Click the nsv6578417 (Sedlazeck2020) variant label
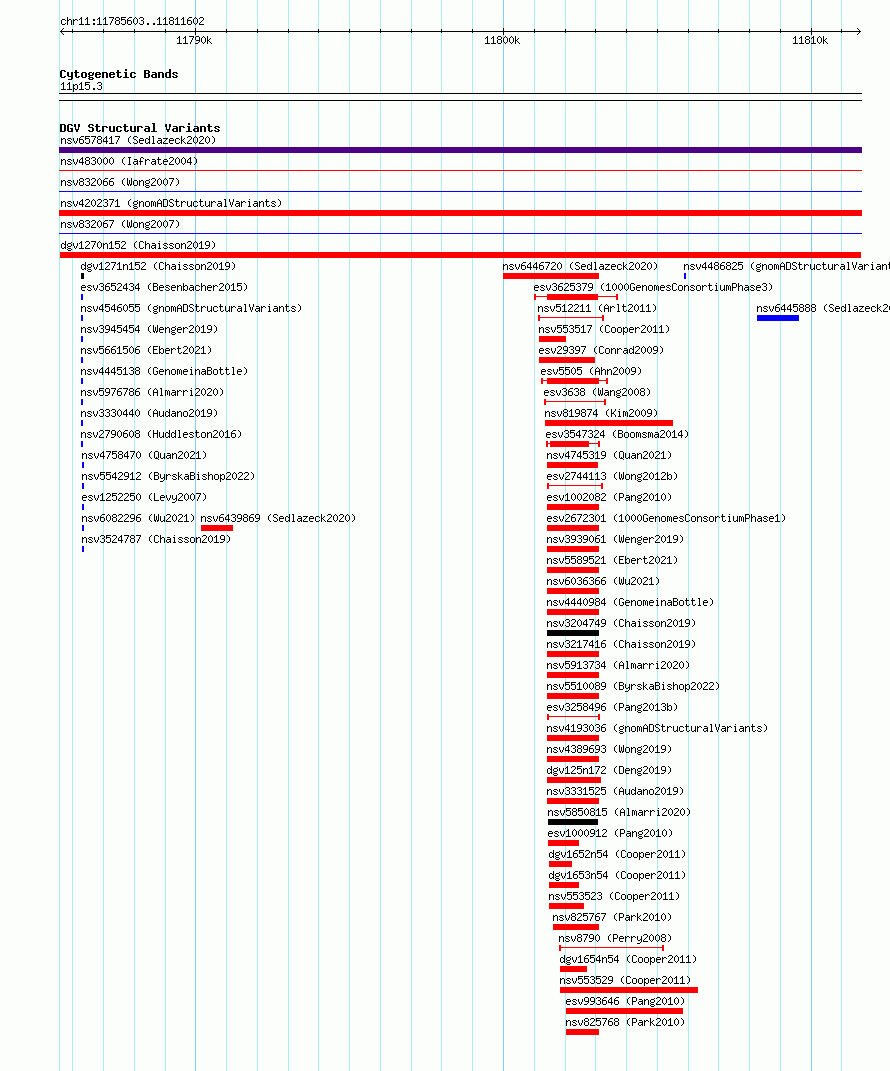 [x=138, y=140]
